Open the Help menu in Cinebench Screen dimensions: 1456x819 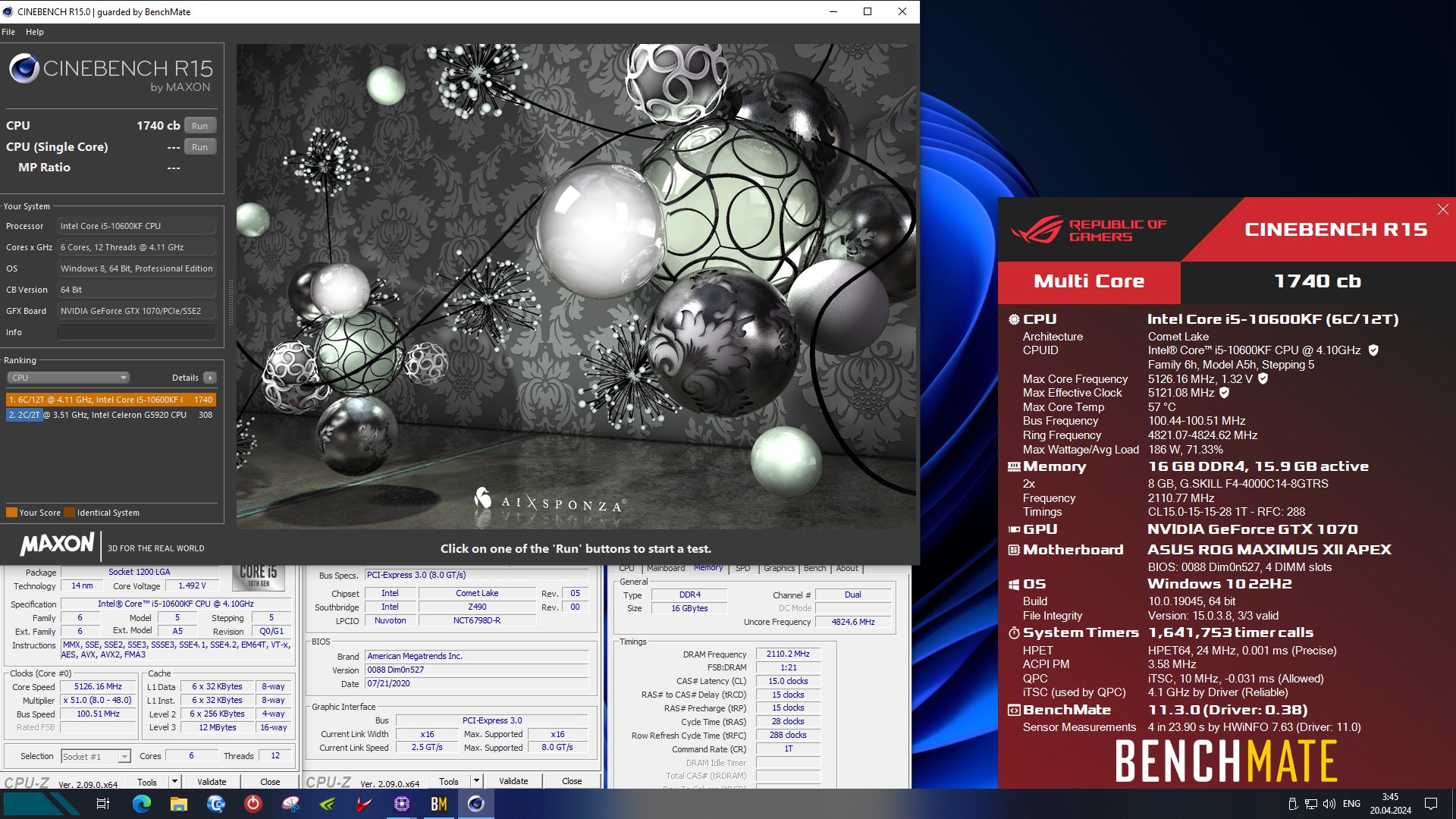pos(35,32)
